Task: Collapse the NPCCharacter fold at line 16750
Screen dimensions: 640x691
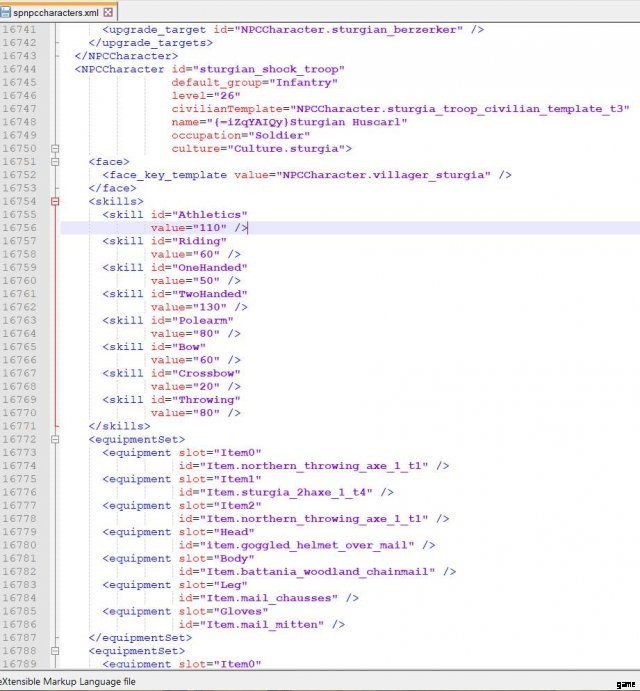Action: pyautogui.click(x=55, y=149)
